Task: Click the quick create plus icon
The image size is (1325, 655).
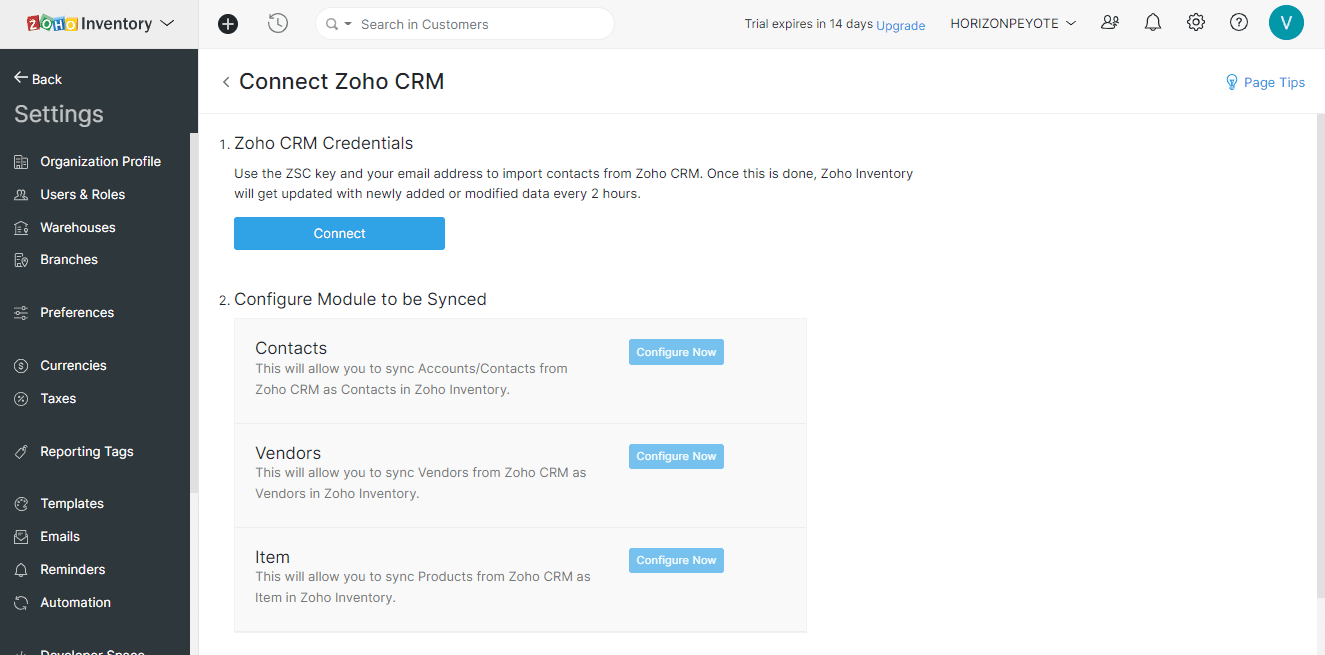Action: pos(228,24)
